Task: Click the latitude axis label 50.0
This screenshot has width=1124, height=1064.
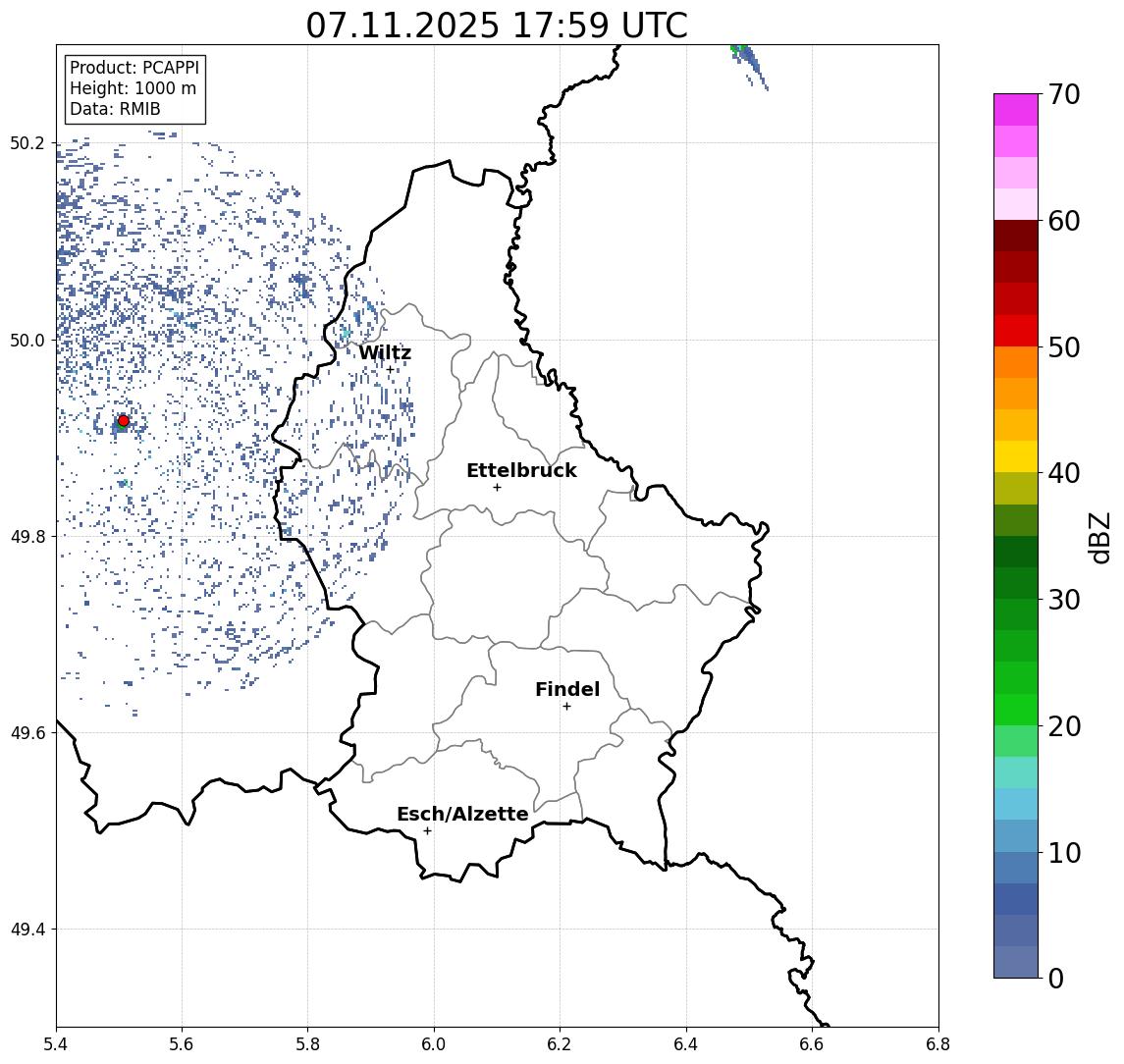Action: tap(27, 340)
